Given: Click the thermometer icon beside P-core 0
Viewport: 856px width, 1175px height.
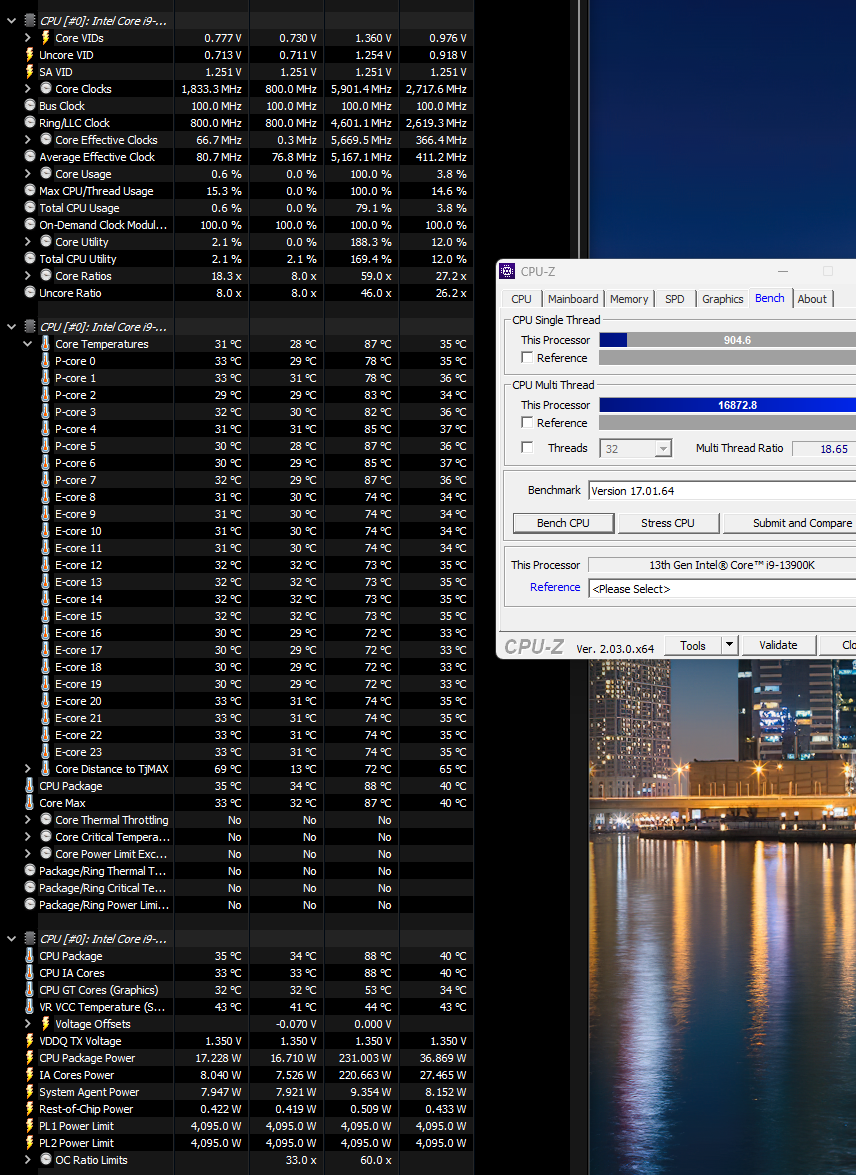Looking at the screenshot, I should 46,360.
